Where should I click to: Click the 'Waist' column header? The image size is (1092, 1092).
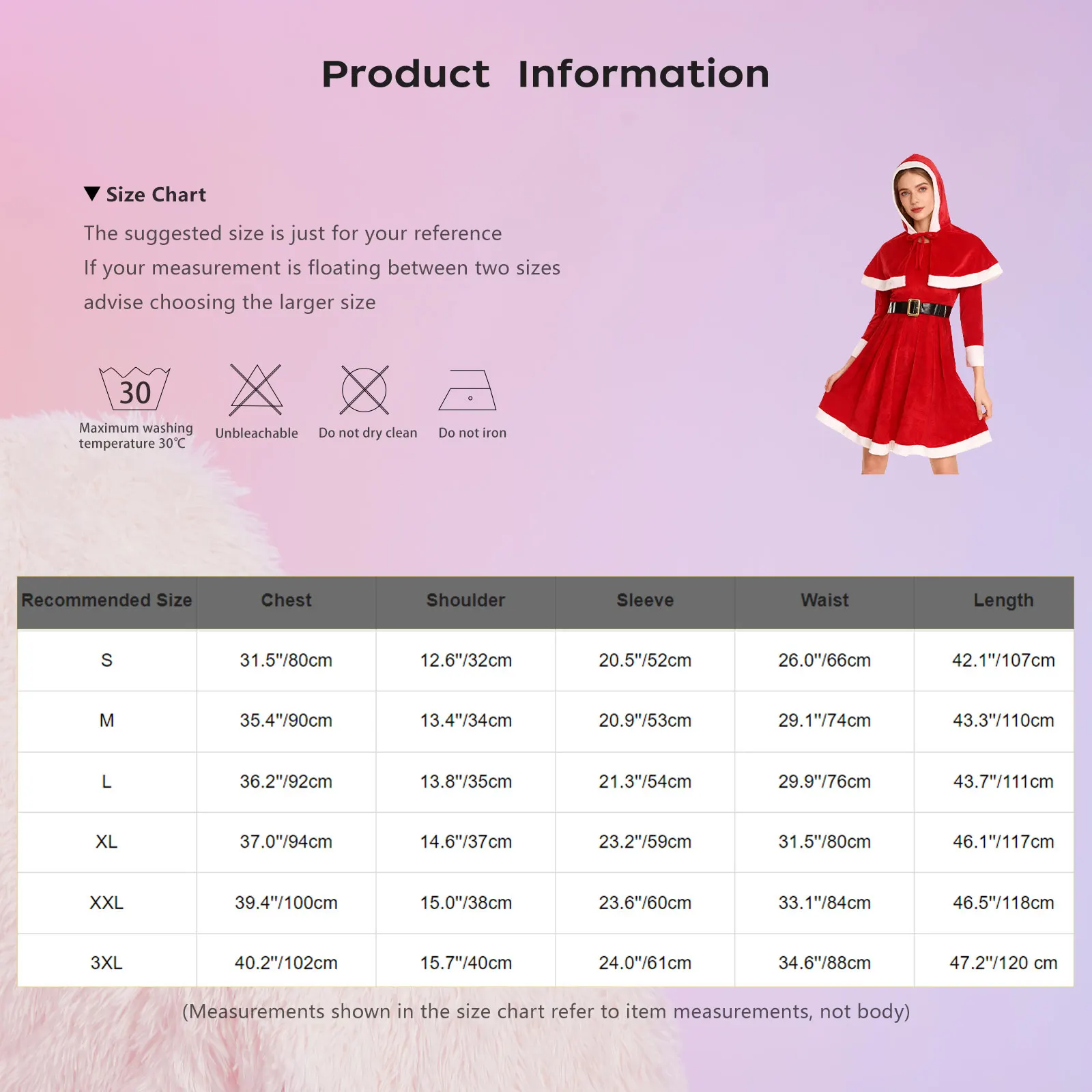click(824, 600)
